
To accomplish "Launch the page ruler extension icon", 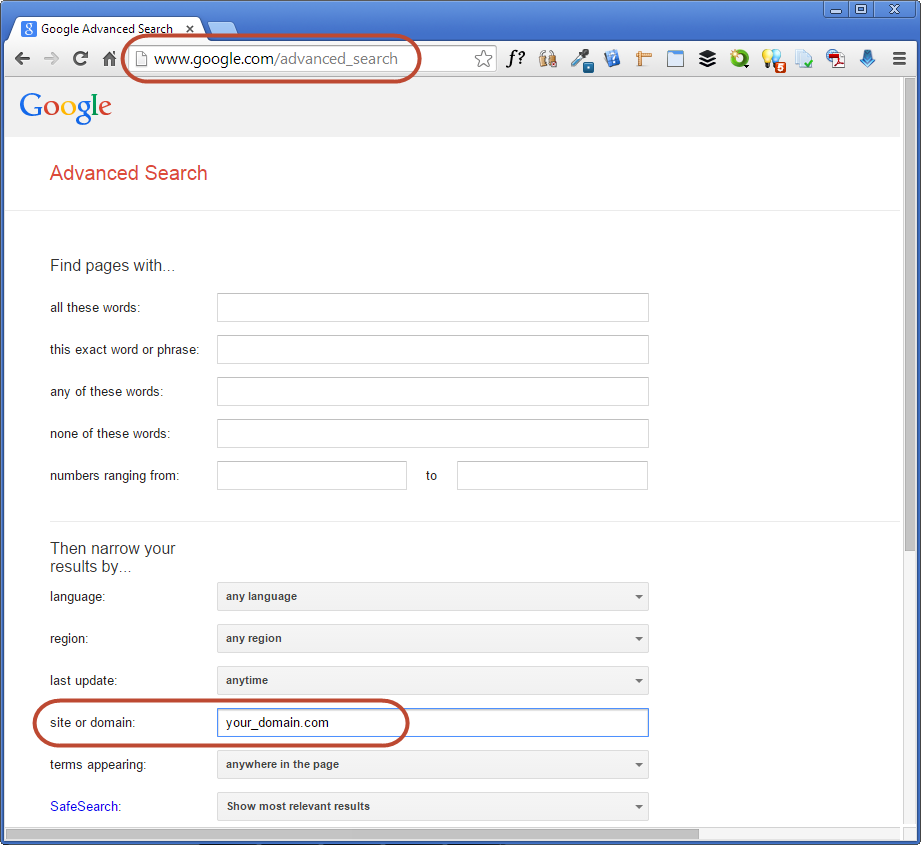I will pos(644,58).
